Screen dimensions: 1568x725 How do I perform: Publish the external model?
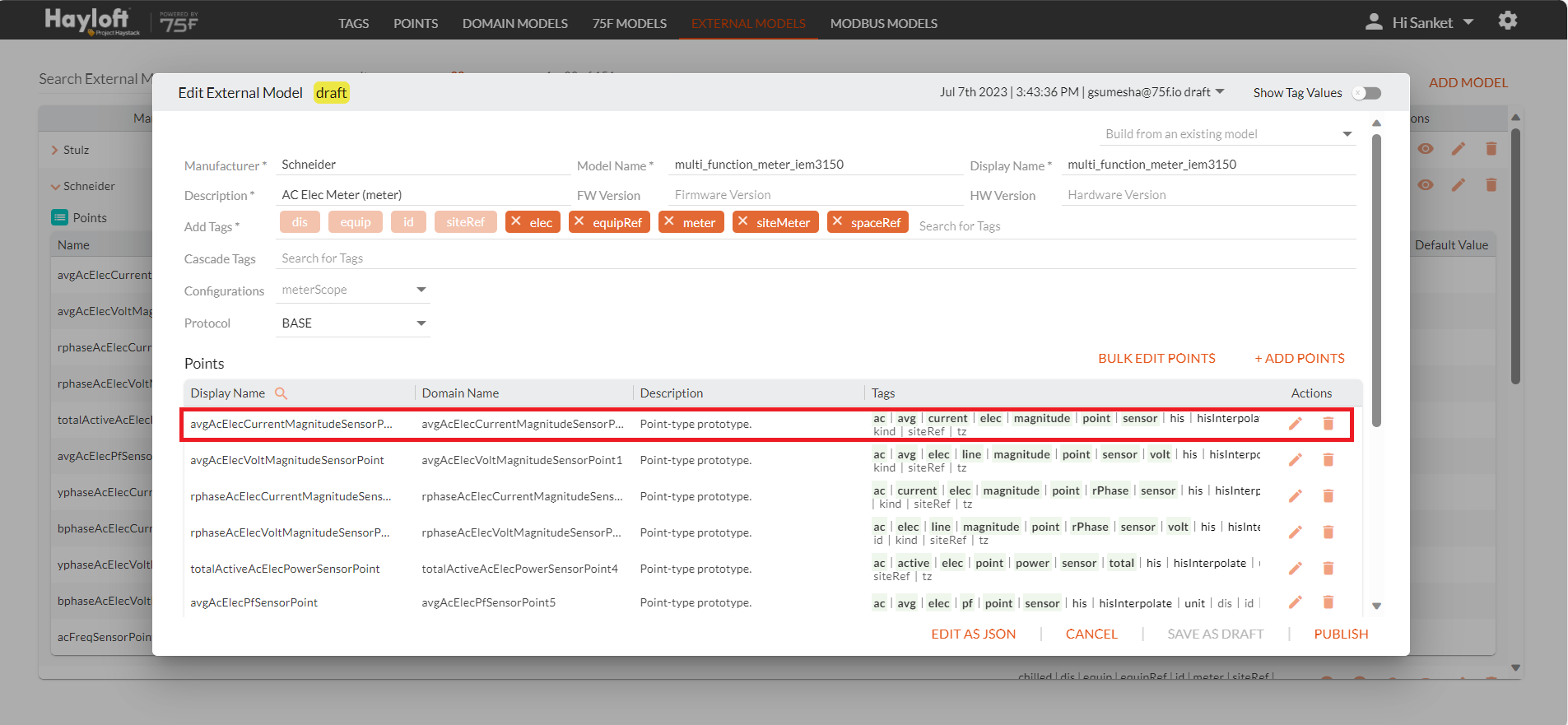pos(1341,634)
